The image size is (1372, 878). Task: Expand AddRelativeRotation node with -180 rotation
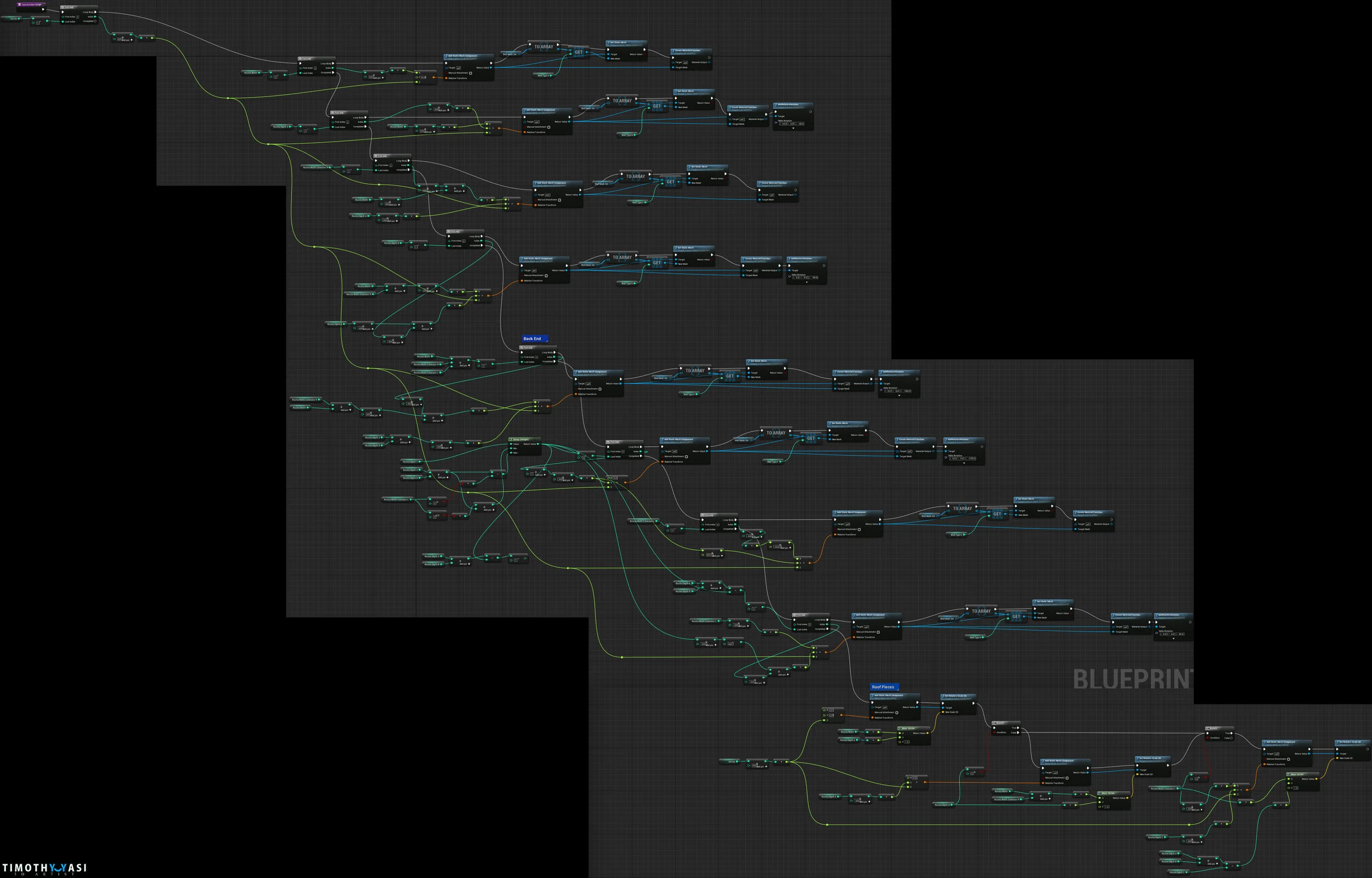tap(899, 396)
